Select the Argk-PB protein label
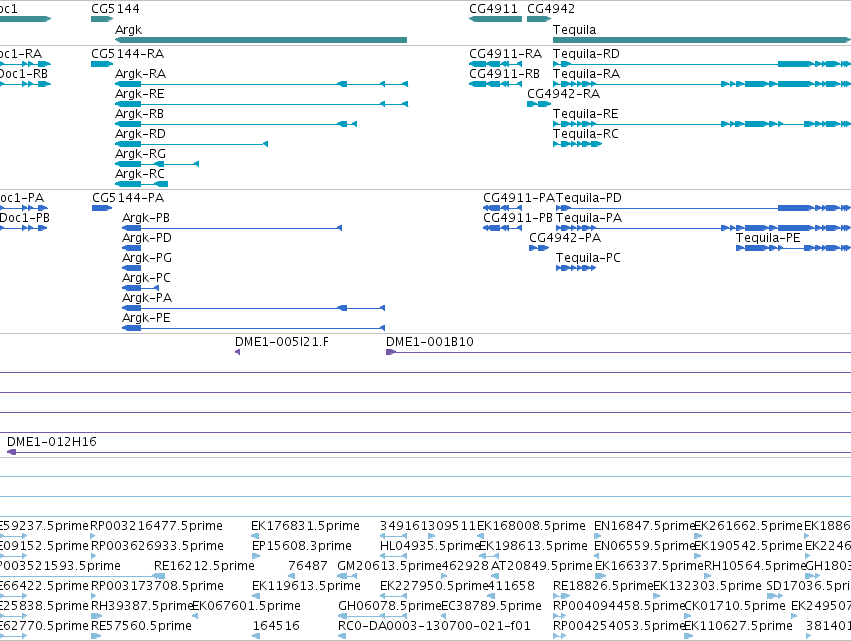 (146, 218)
